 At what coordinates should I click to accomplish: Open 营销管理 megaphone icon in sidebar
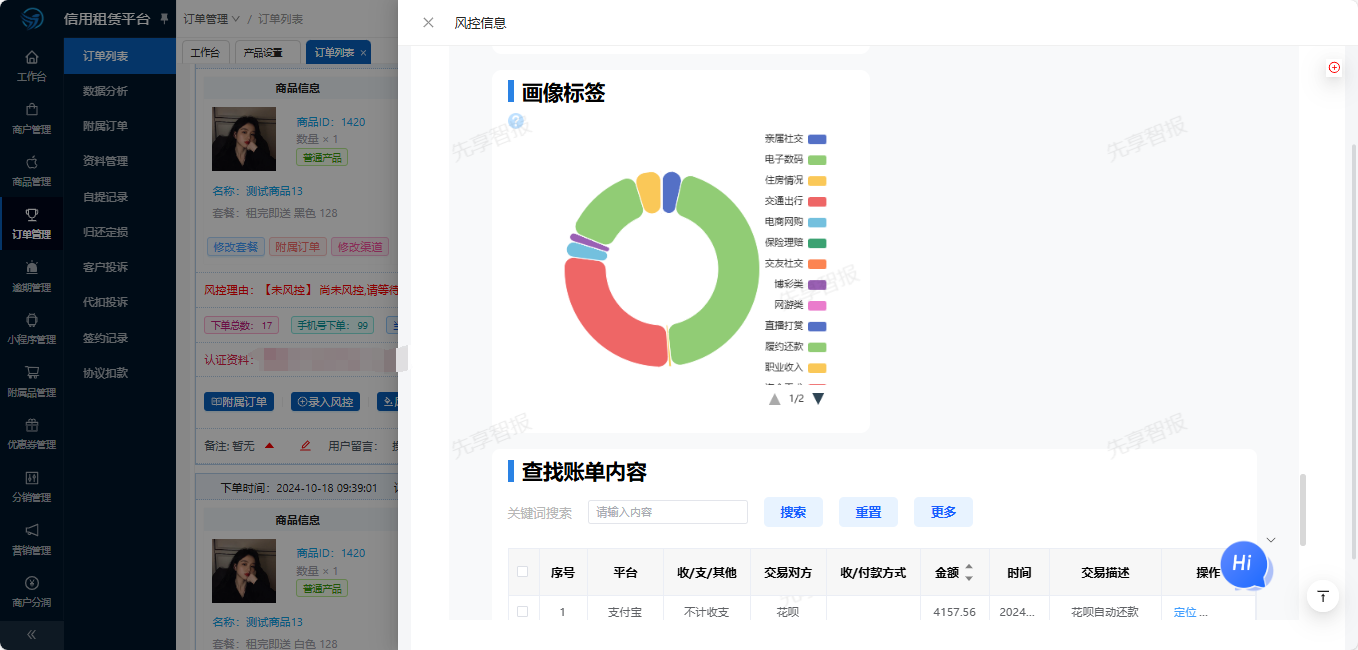(x=32, y=530)
